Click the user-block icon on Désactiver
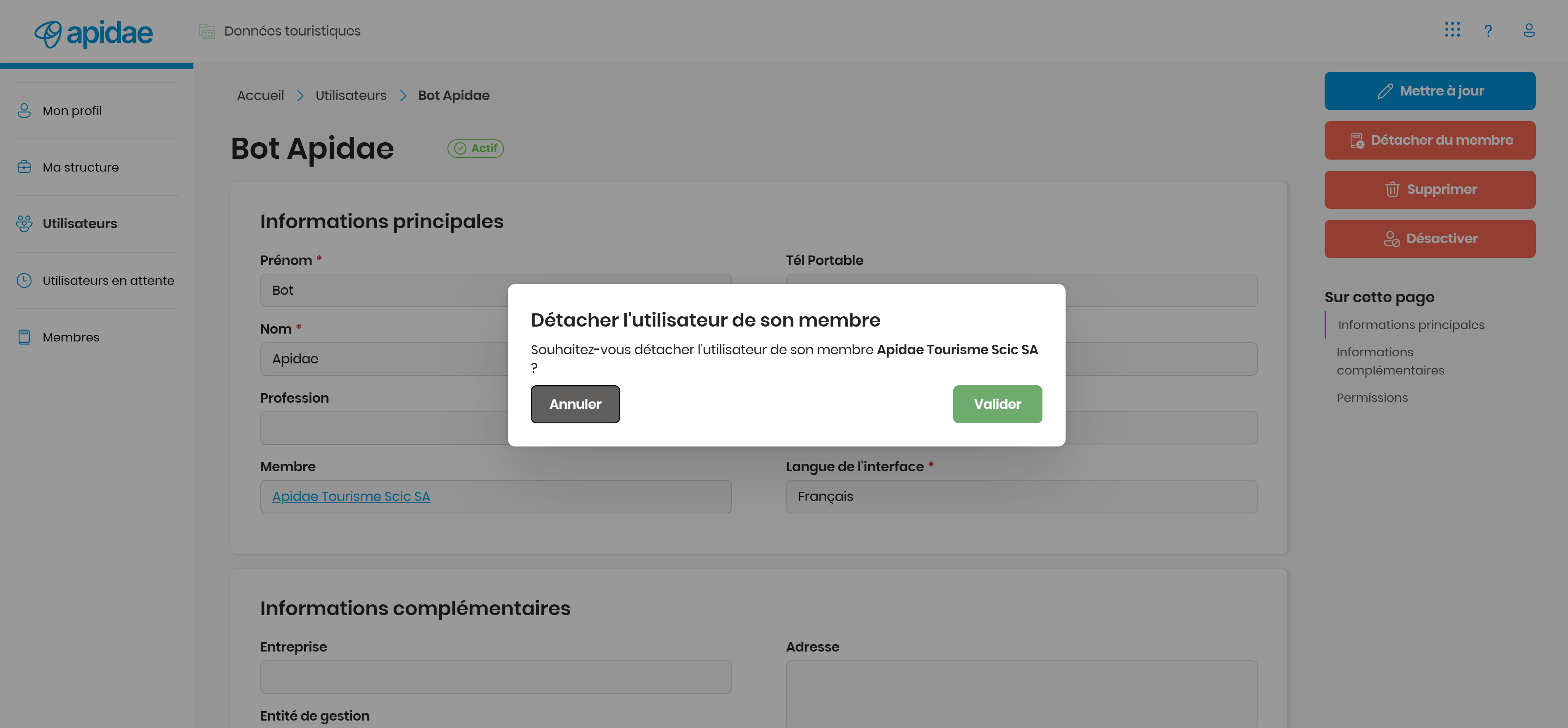 click(x=1392, y=239)
